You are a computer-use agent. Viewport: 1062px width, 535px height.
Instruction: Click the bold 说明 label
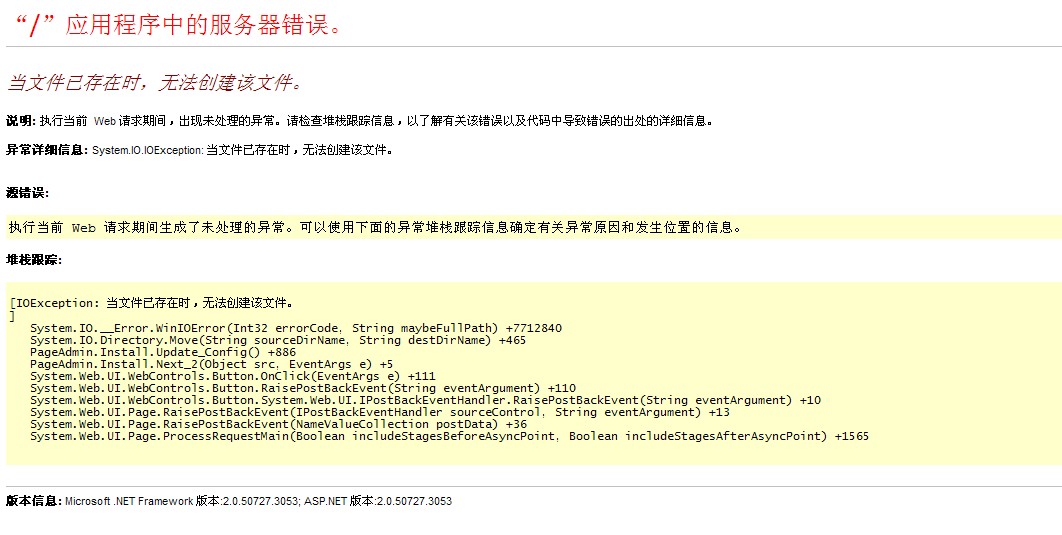click(20, 121)
